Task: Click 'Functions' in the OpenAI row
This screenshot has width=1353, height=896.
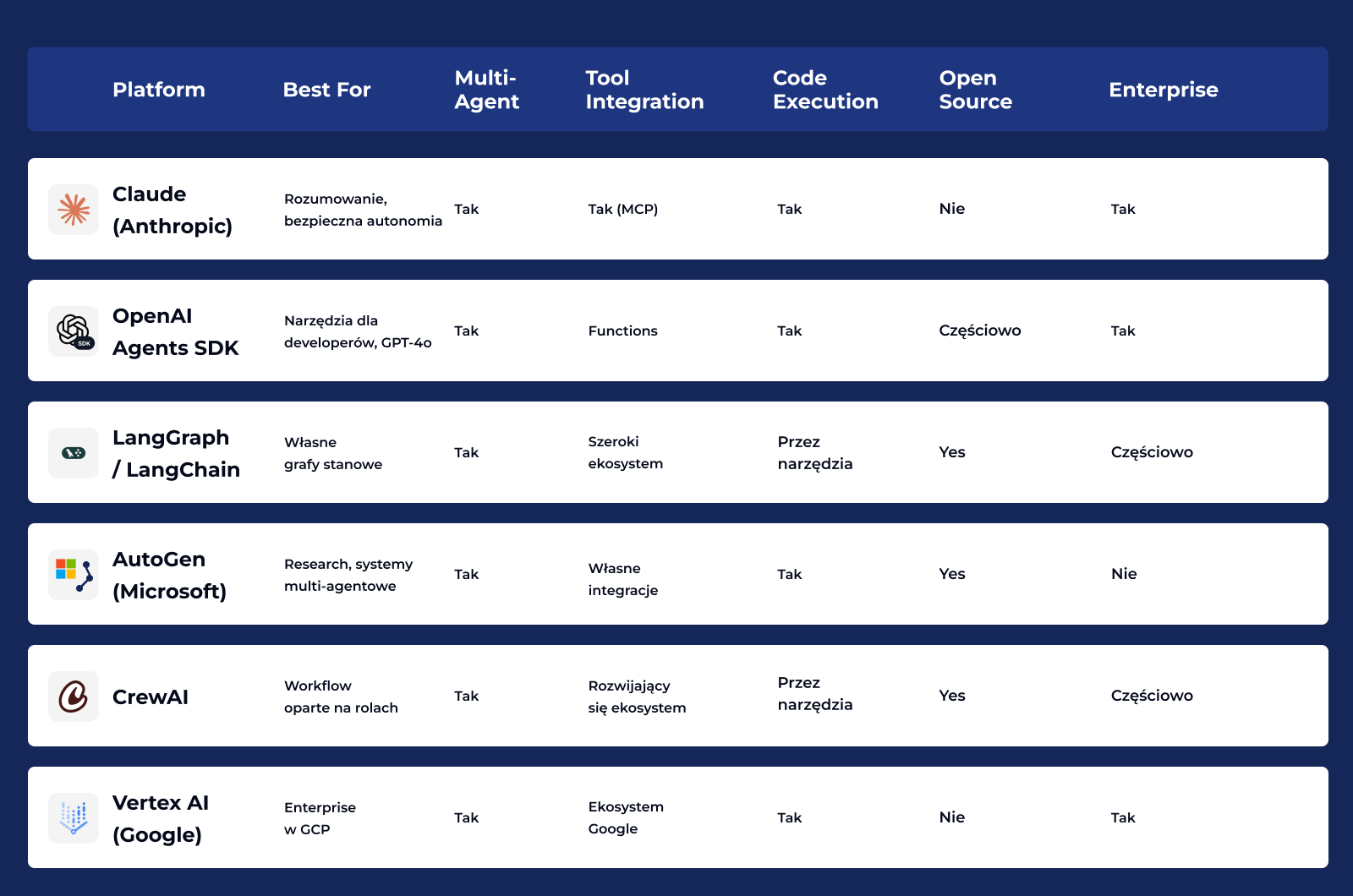Action: click(x=623, y=331)
